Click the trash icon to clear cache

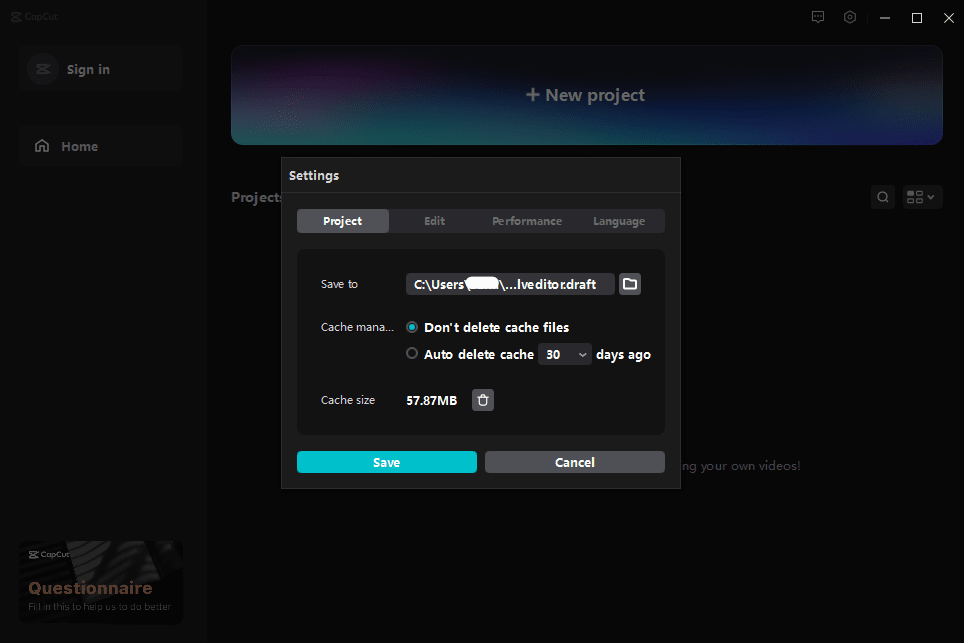[483, 400]
